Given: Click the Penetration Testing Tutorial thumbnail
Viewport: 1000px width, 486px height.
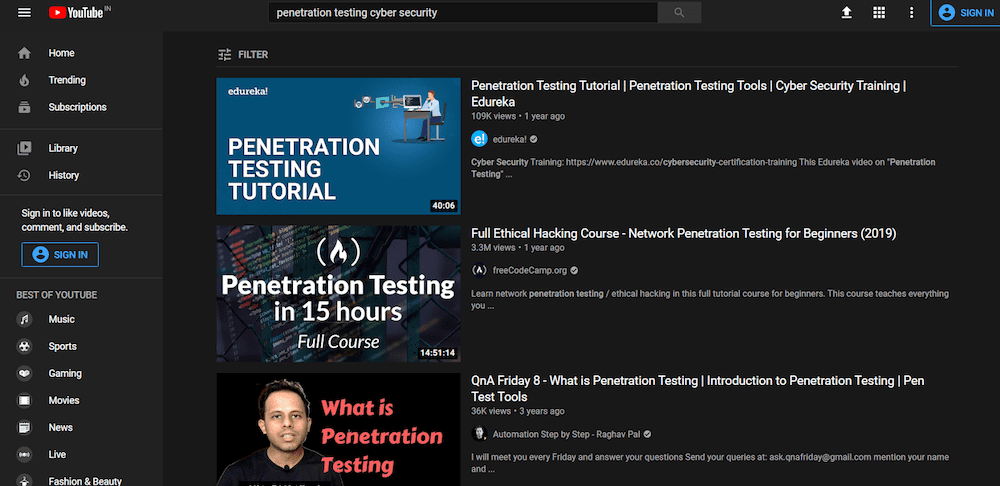Looking at the screenshot, I should tap(338, 146).
